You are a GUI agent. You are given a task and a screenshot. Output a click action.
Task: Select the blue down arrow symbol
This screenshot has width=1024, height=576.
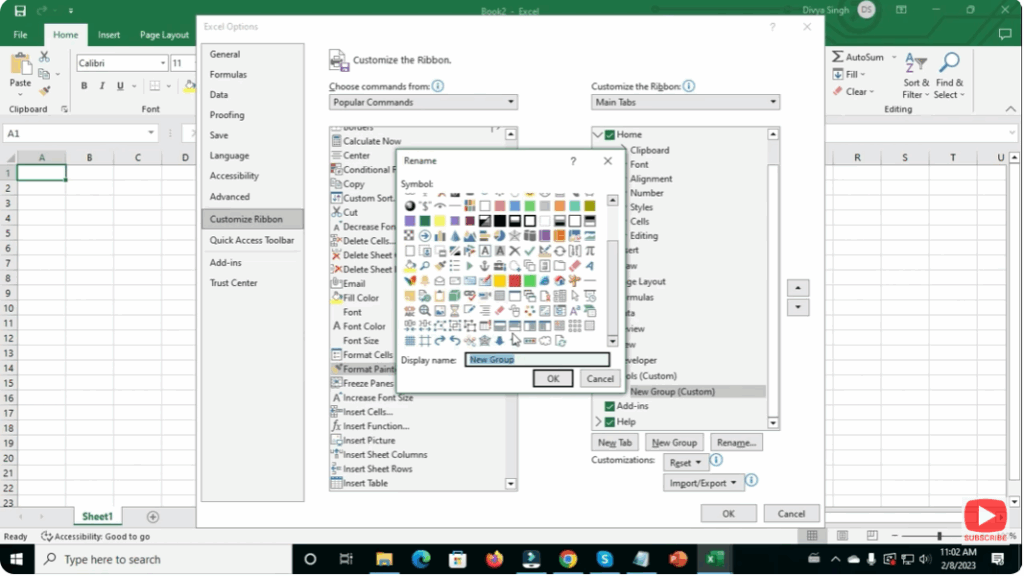click(500, 341)
